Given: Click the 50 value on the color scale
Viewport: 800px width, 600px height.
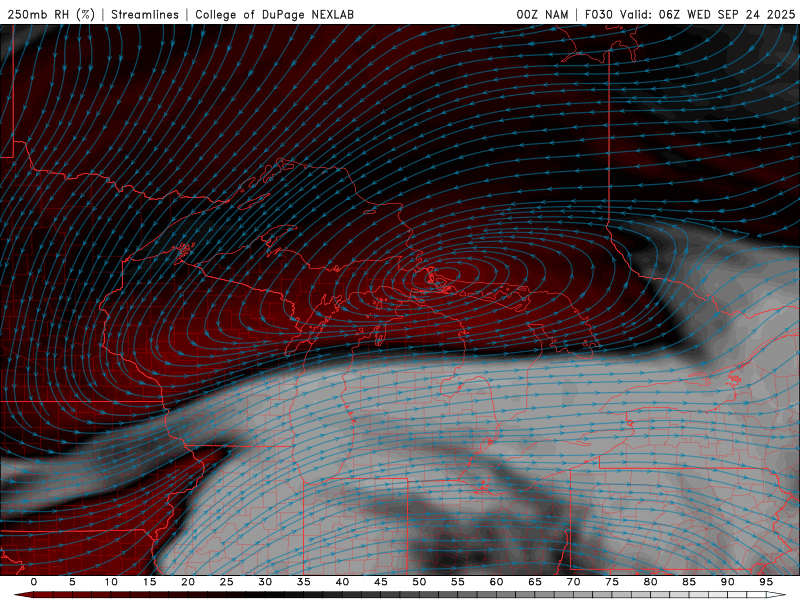Looking at the screenshot, I should pyautogui.click(x=419, y=582).
